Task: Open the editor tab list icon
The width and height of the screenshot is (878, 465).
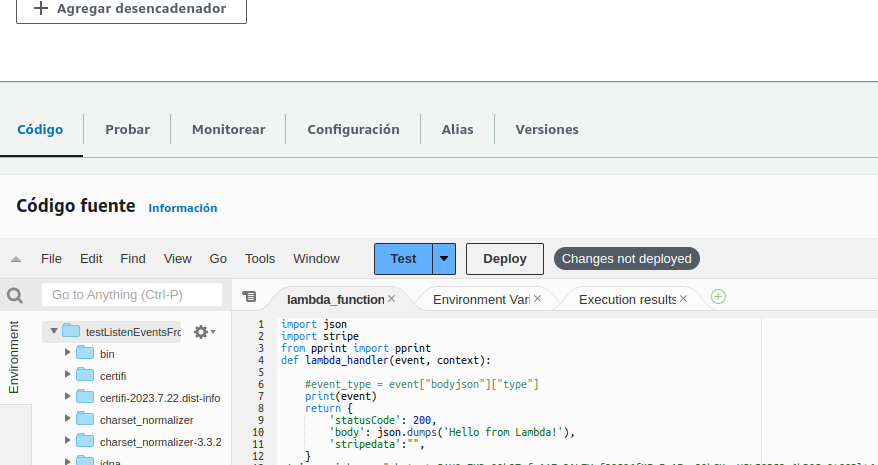Action: click(249, 296)
